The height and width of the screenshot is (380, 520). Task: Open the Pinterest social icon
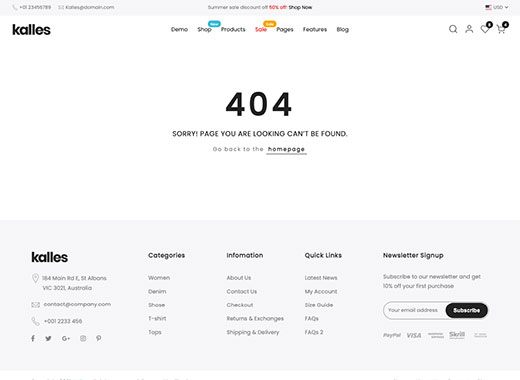click(99, 338)
